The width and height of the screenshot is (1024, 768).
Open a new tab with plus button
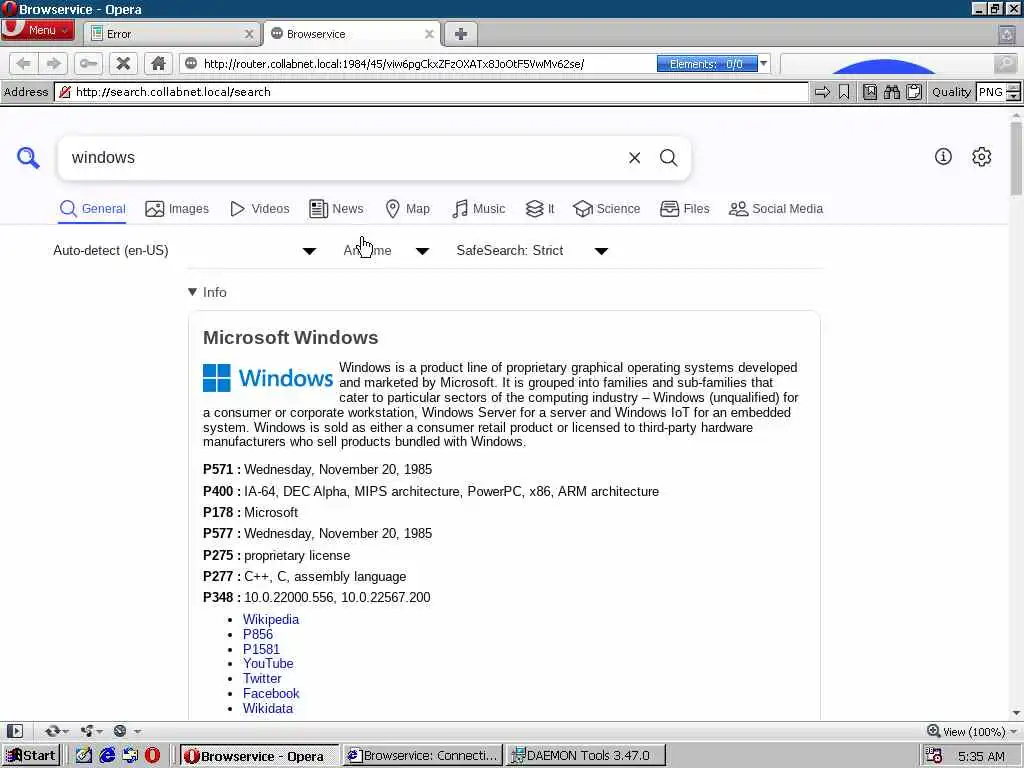click(460, 34)
